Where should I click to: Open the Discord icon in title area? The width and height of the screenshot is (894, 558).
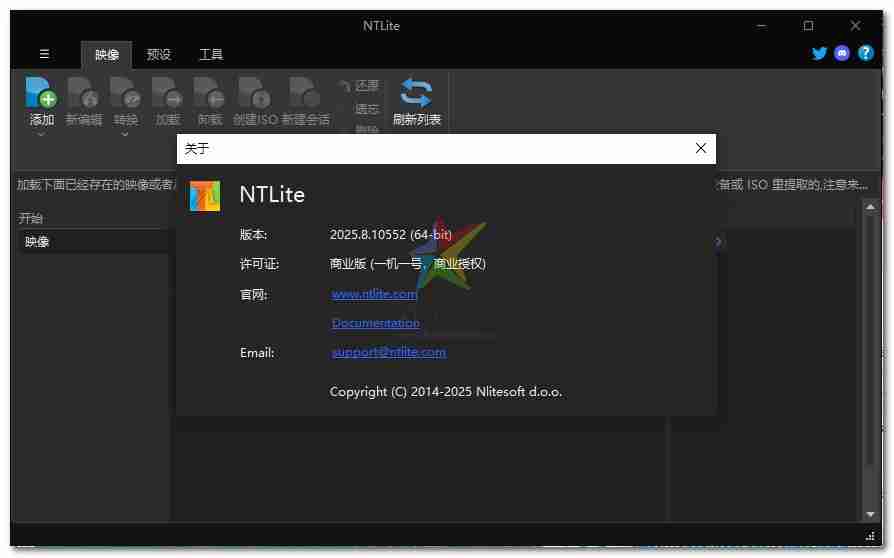[x=842, y=54]
